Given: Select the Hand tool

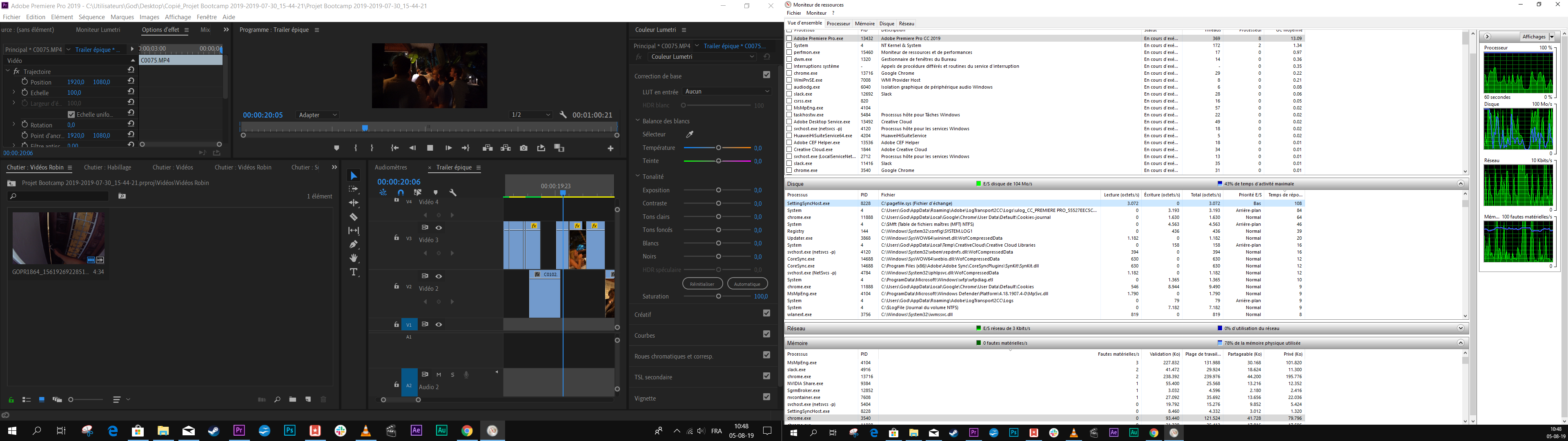Looking at the screenshot, I should 354,258.
